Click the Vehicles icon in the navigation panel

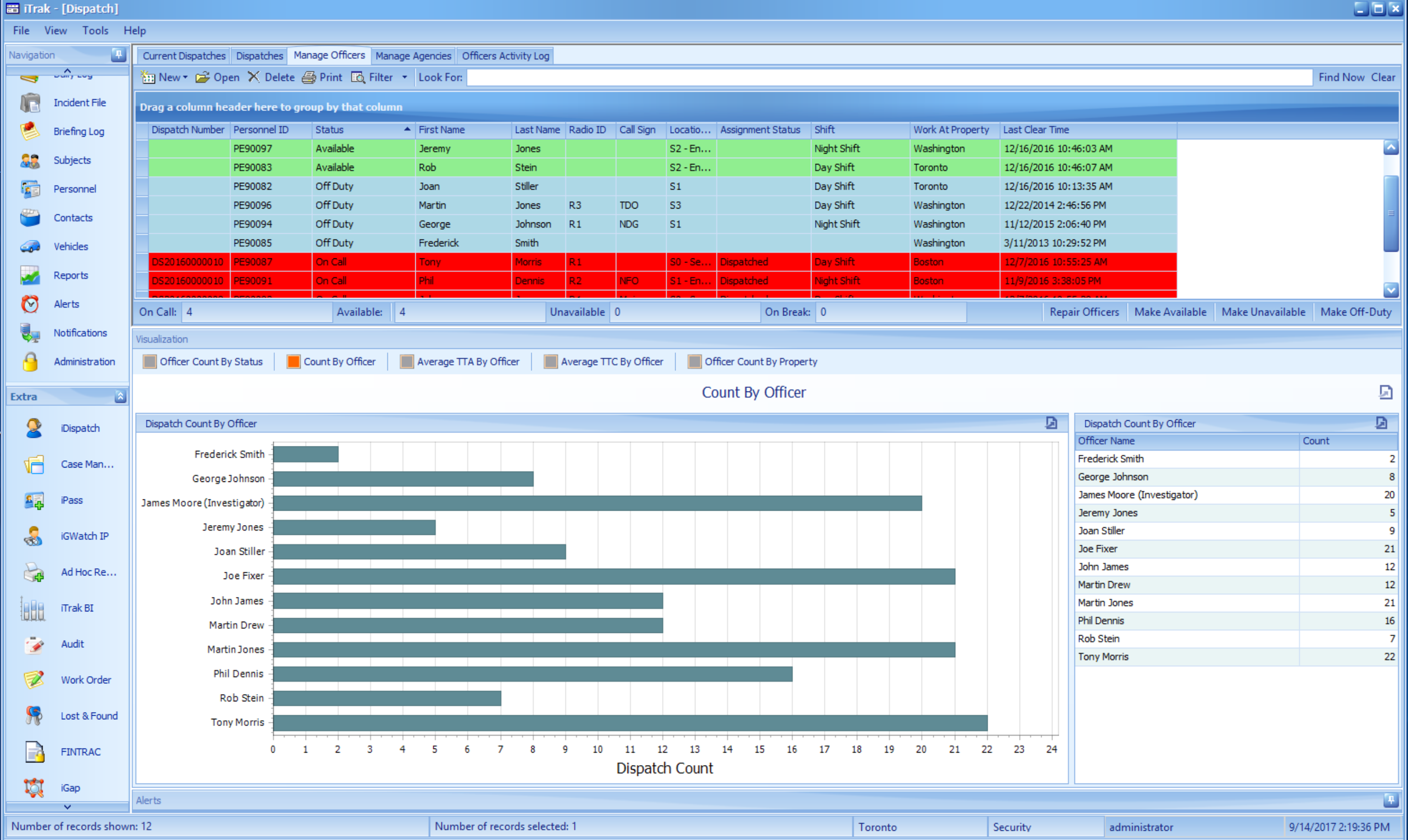coord(30,246)
